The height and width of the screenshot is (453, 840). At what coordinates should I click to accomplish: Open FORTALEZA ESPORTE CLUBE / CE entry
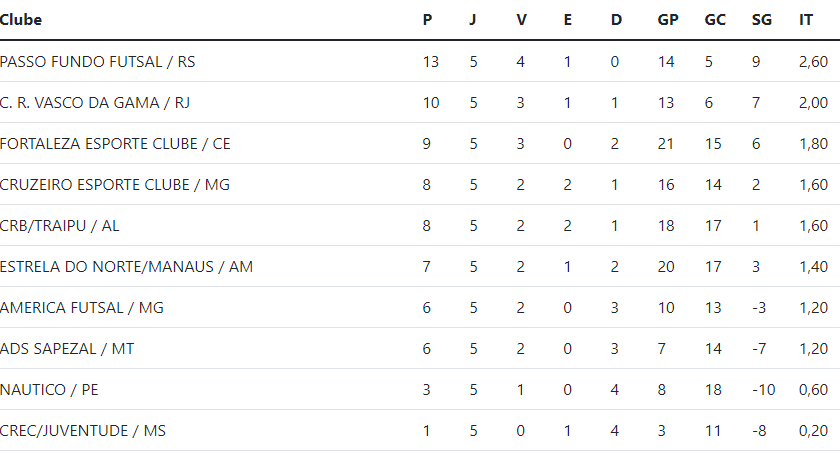(x=115, y=144)
